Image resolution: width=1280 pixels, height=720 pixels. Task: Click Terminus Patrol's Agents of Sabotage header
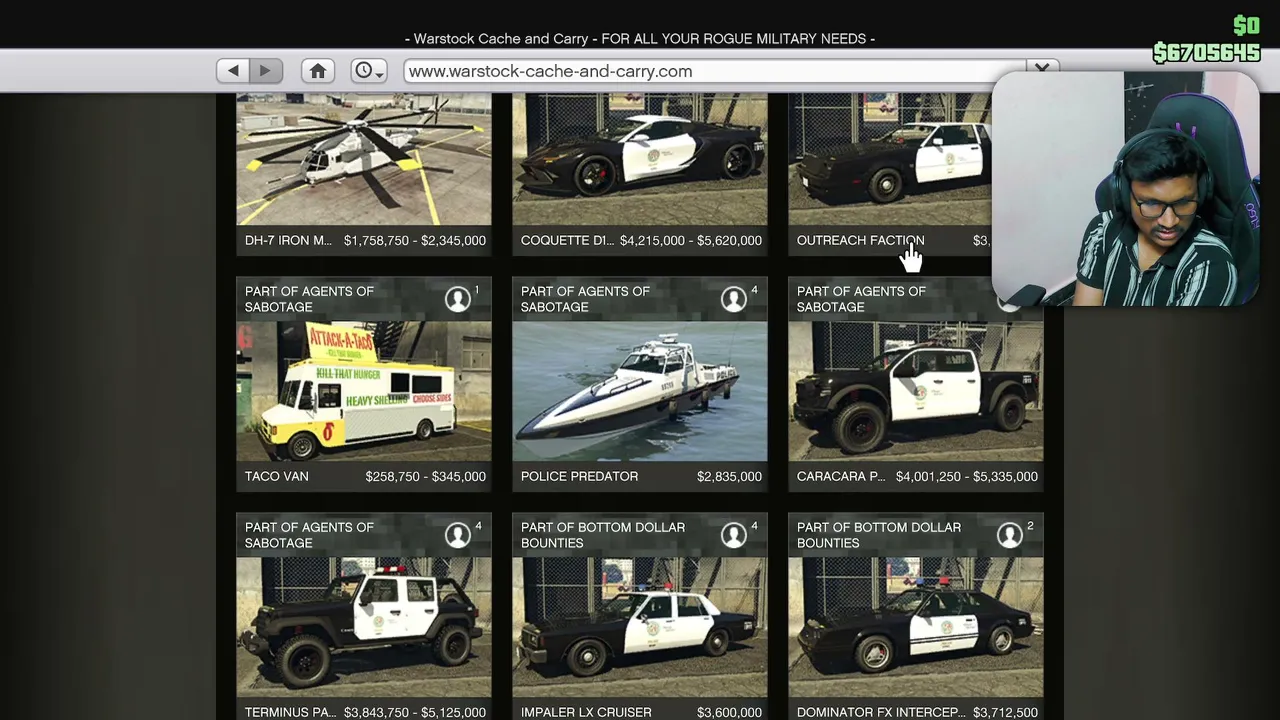tap(309, 535)
